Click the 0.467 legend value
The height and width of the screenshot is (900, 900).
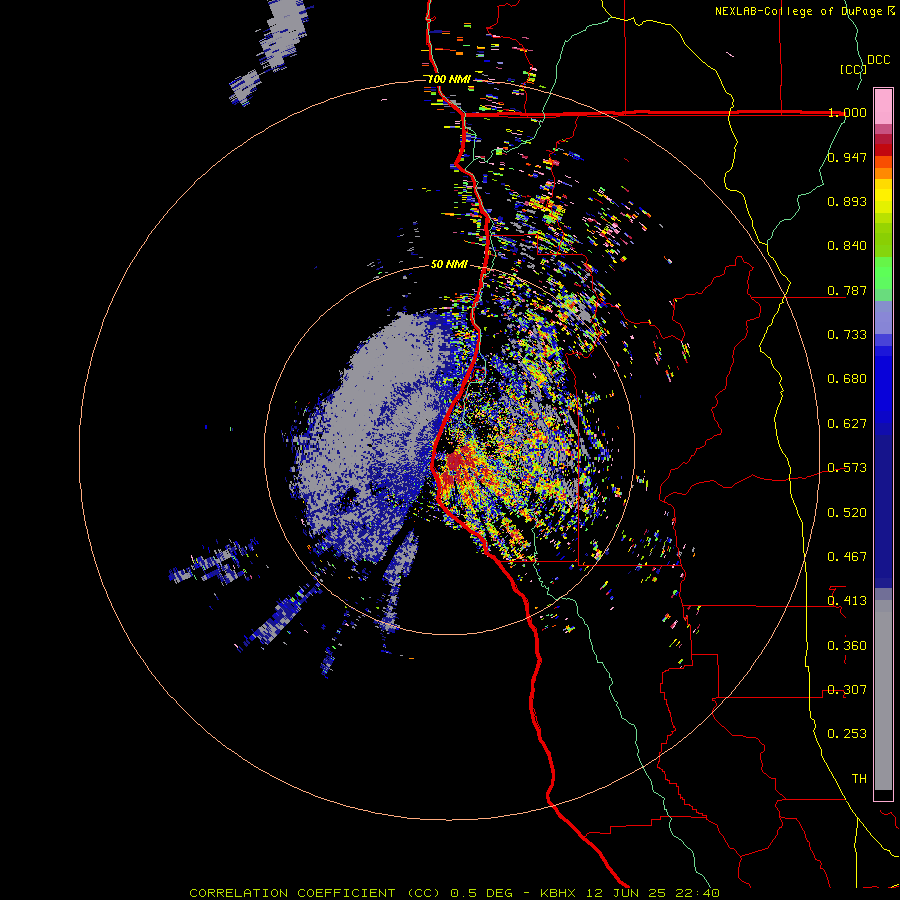pyautogui.click(x=847, y=557)
